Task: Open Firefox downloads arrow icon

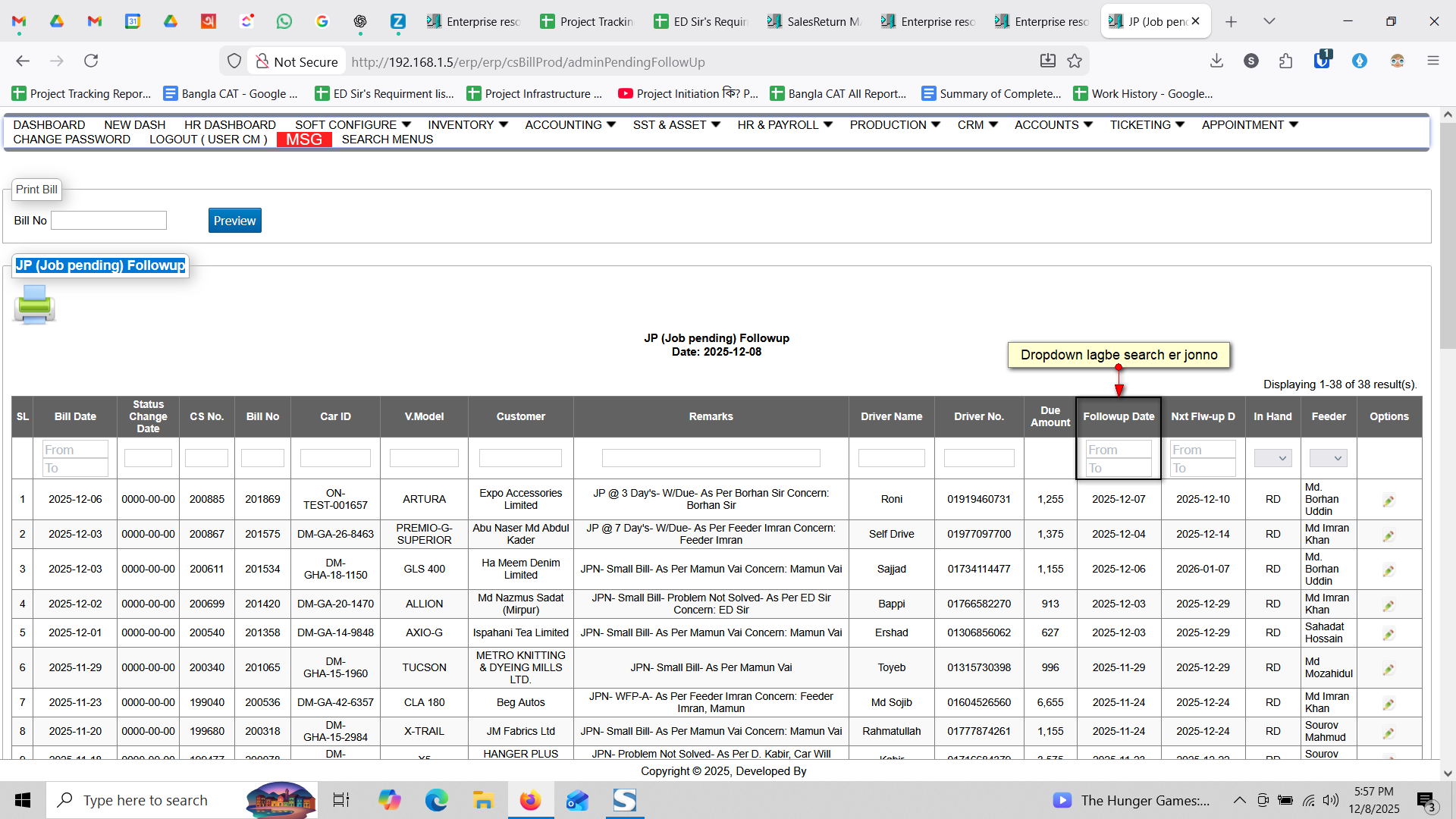Action: 1216,61
